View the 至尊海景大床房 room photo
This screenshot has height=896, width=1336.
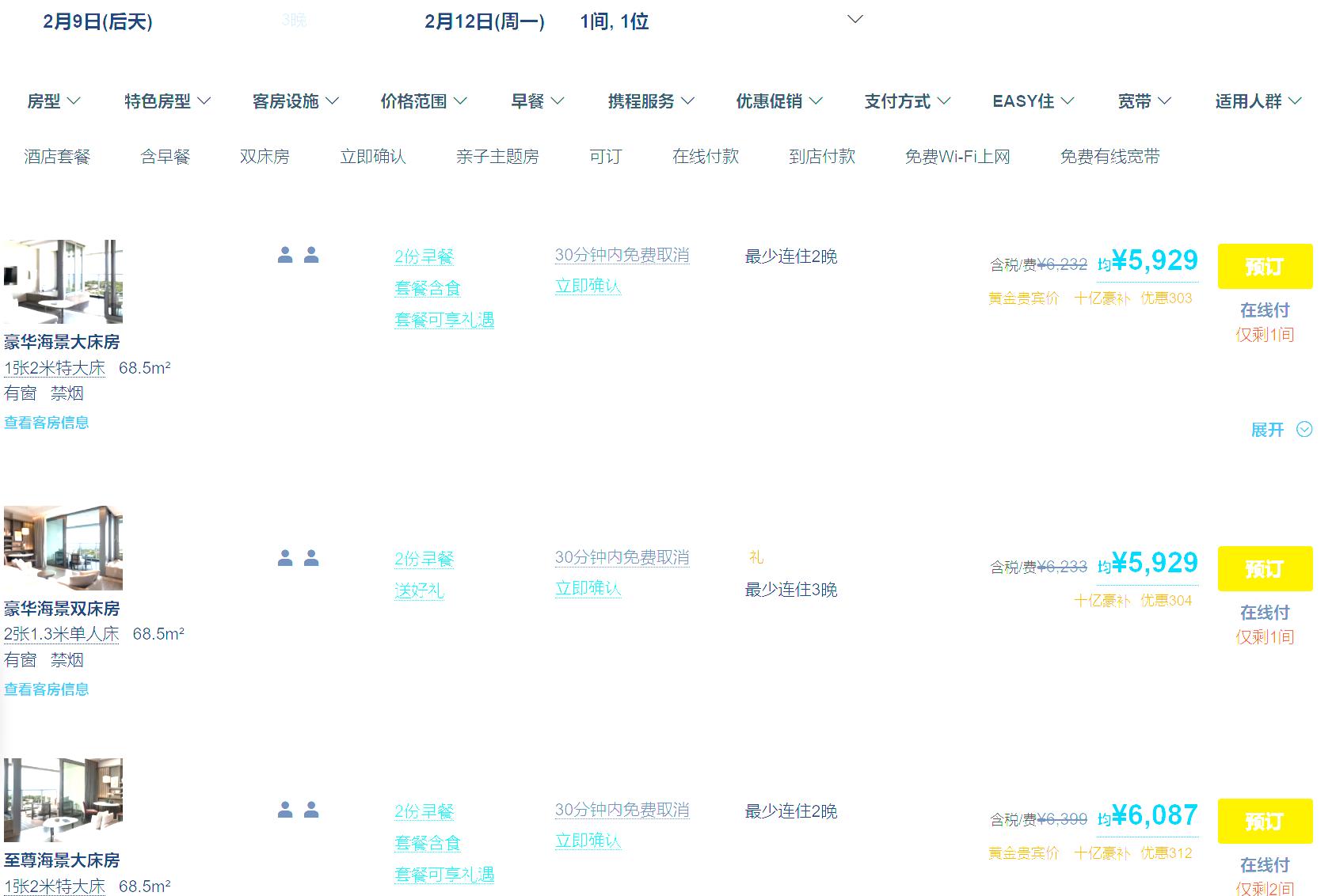[x=63, y=800]
